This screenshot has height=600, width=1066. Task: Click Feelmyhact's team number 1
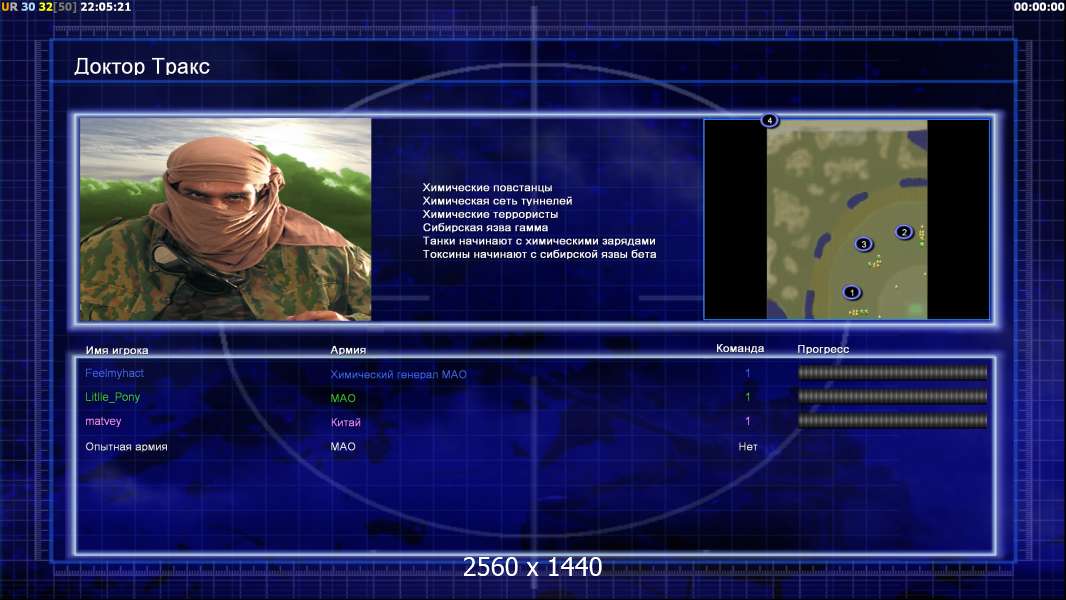pos(747,373)
